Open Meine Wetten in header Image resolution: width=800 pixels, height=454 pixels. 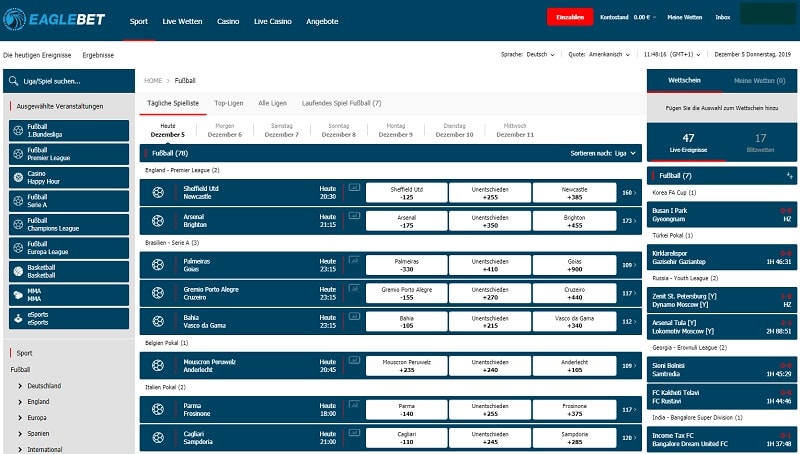(685, 17)
